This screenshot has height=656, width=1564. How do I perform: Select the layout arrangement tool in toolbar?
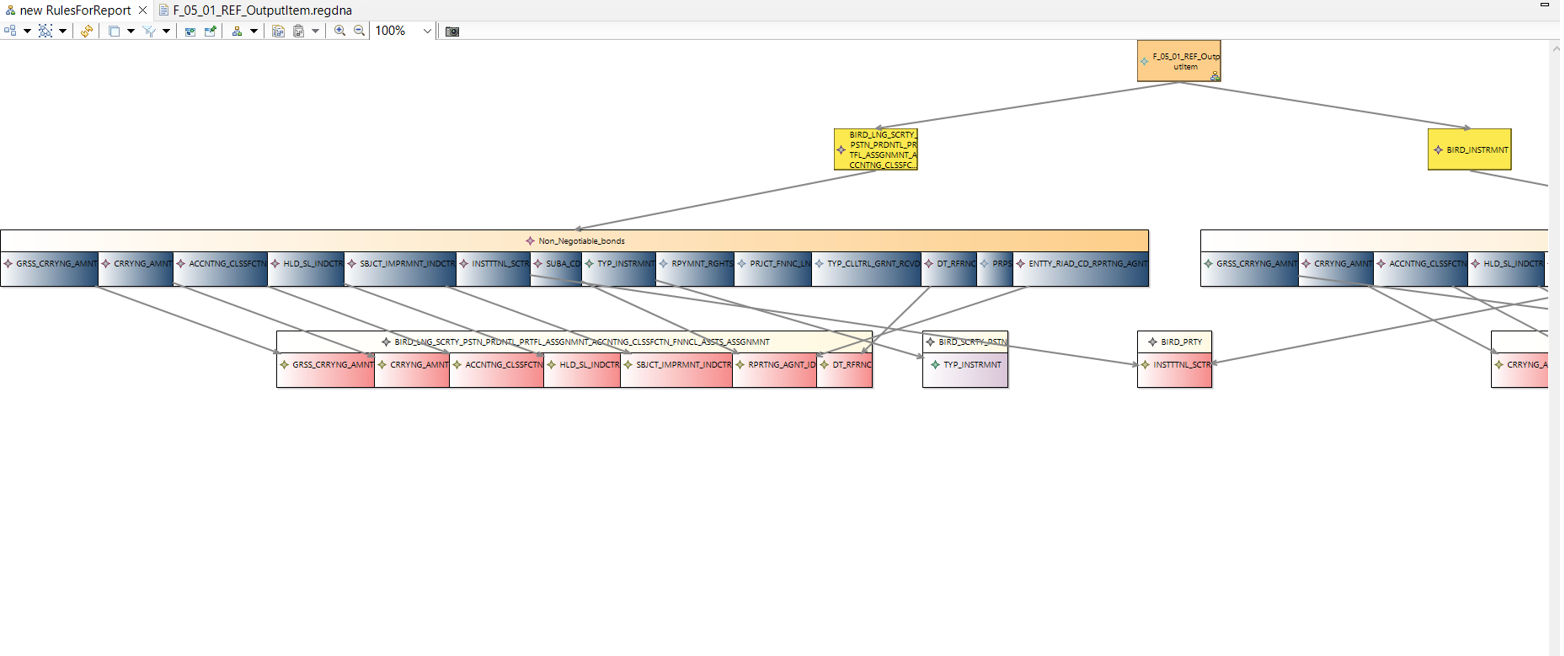(x=9, y=31)
